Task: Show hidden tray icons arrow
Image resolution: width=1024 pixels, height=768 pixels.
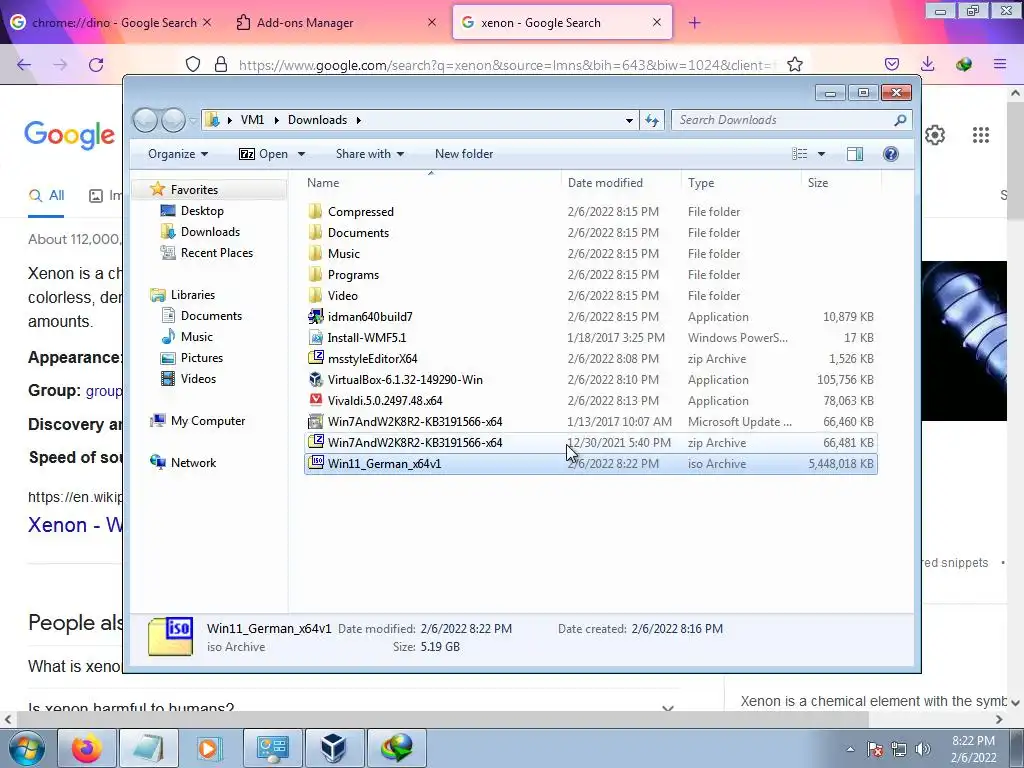Action: click(850, 749)
